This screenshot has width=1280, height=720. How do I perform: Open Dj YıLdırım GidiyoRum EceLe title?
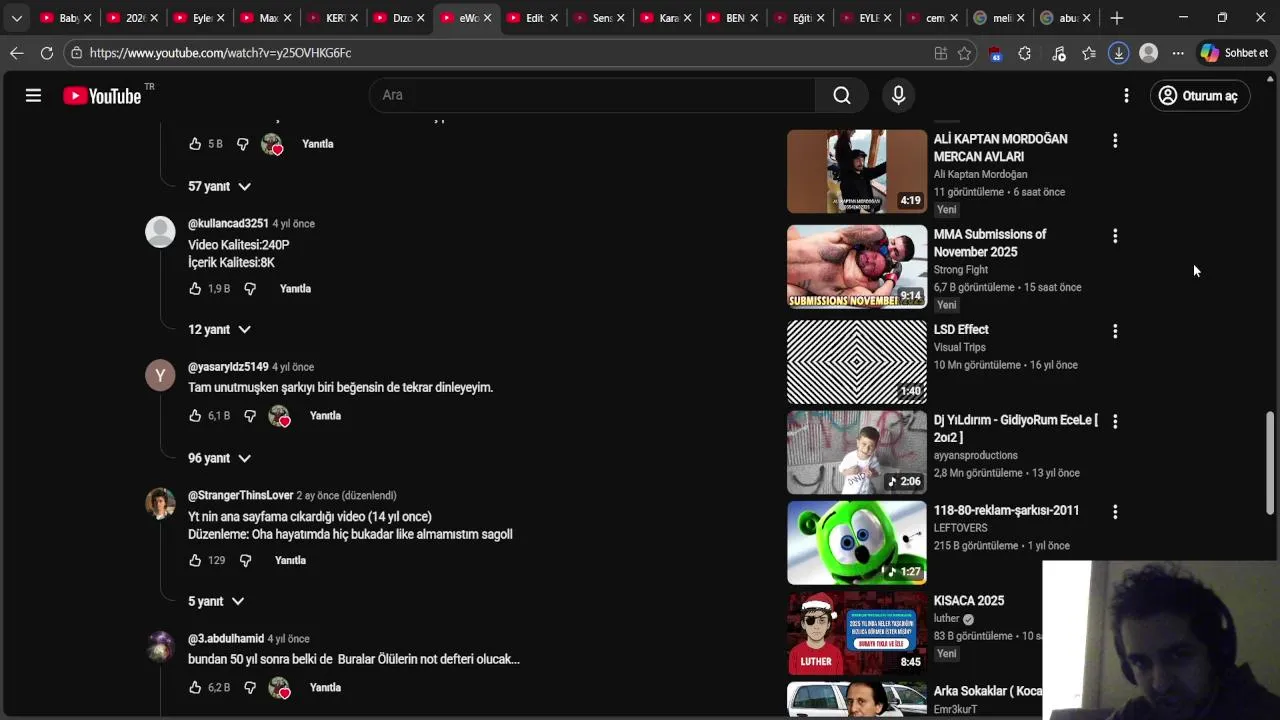point(1016,429)
